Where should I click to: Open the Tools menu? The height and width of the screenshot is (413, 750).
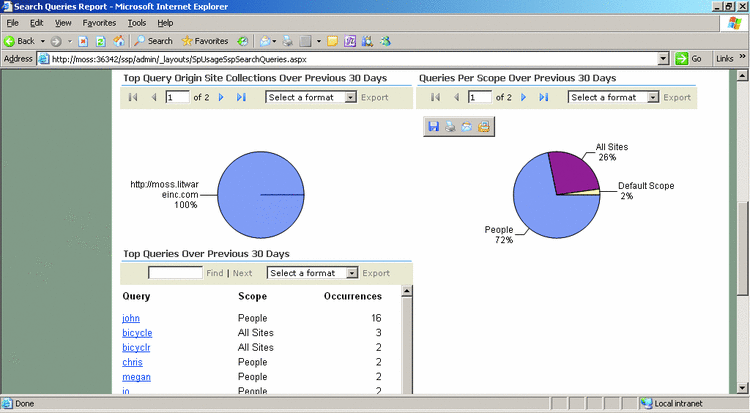[136, 23]
